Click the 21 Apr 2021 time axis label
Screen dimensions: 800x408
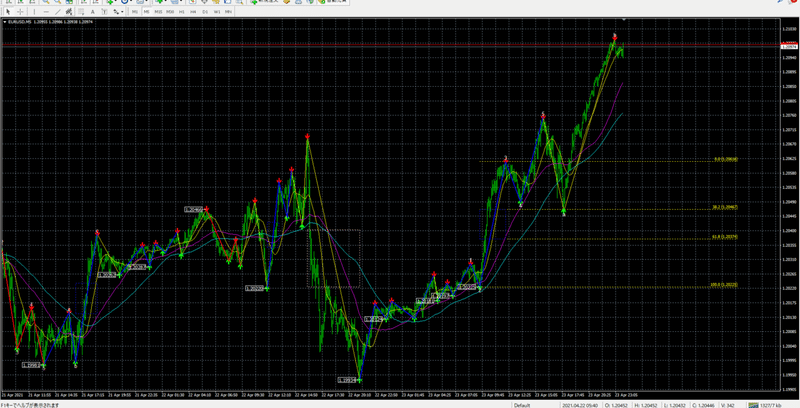tap(12, 395)
